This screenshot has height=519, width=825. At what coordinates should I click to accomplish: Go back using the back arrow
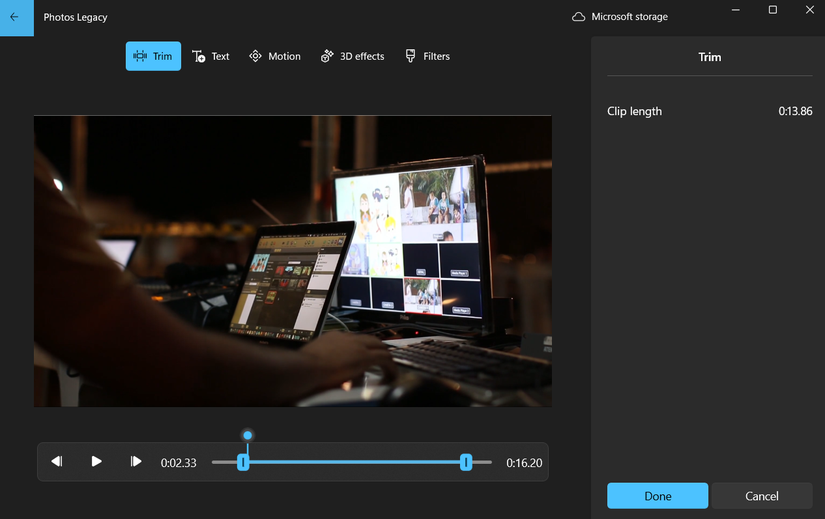[14, 17]
